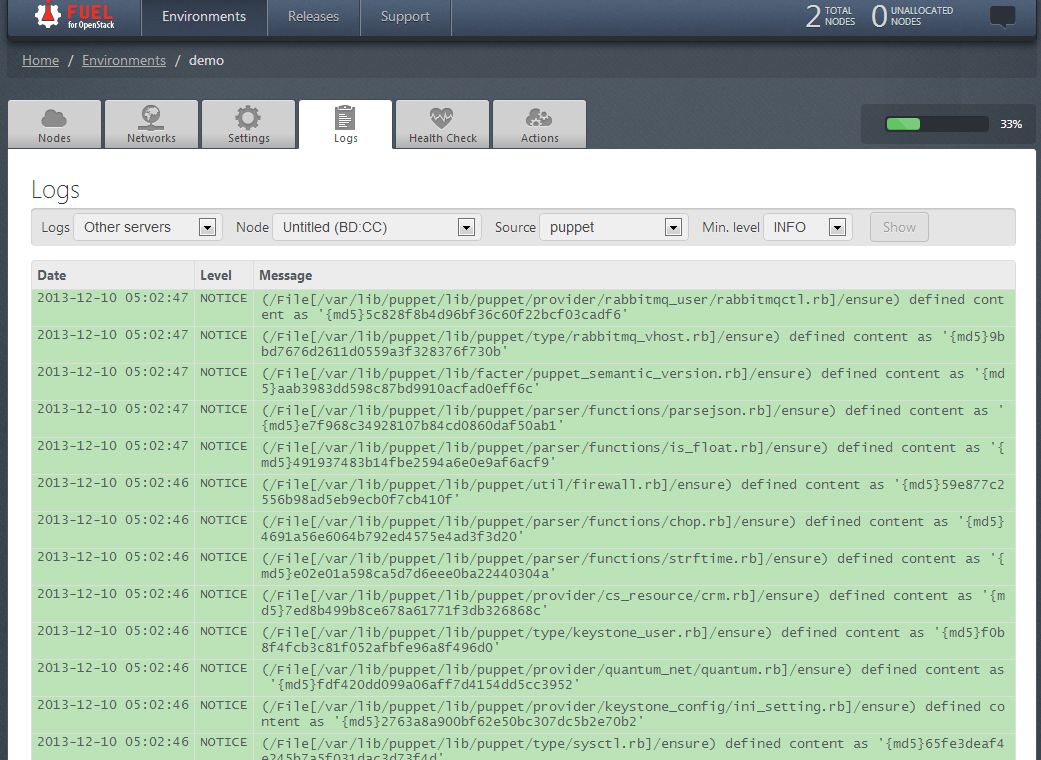Screen dimensions: 1041x760
Task: Select the sysctl.rb log message
Action: pyautogui.click(x=633, y=748)
